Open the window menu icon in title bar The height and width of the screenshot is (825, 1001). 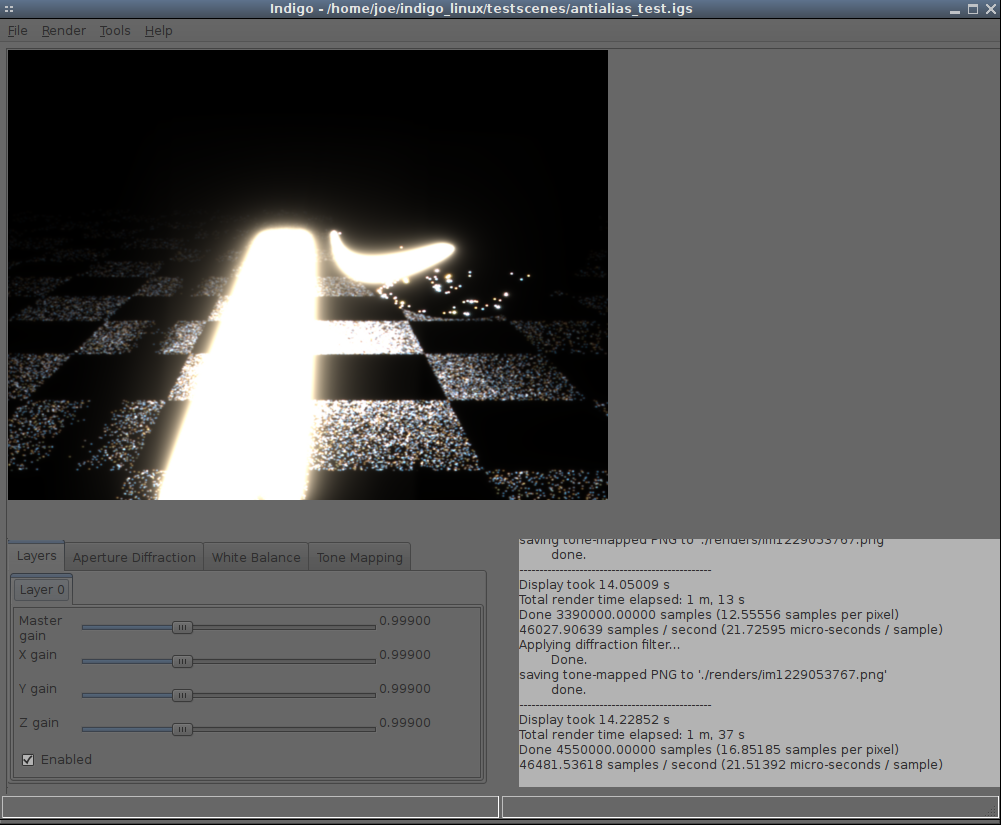tap(9, 9)
